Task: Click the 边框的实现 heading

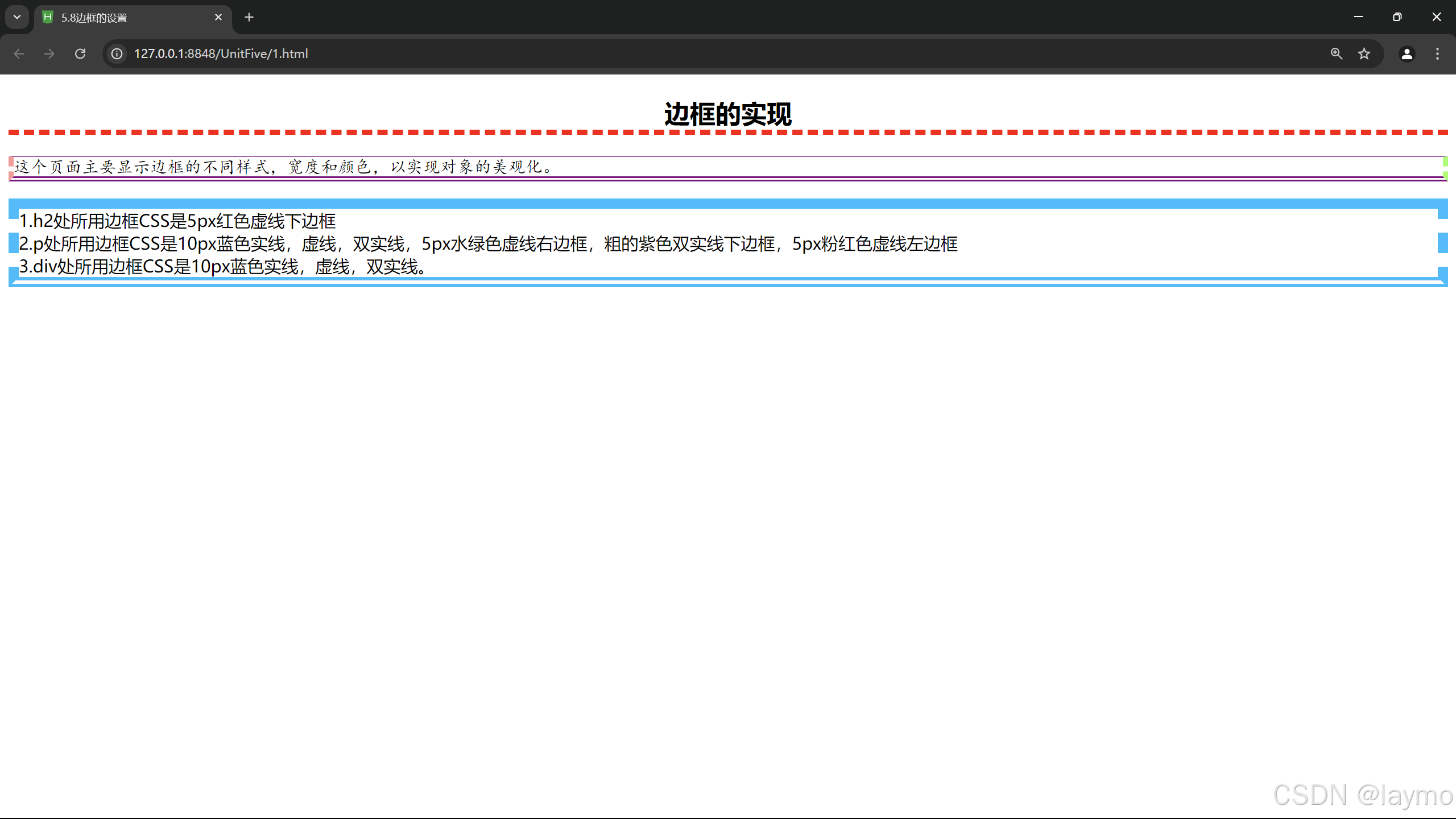Action: pyautogui.click(x=727, y=114)
